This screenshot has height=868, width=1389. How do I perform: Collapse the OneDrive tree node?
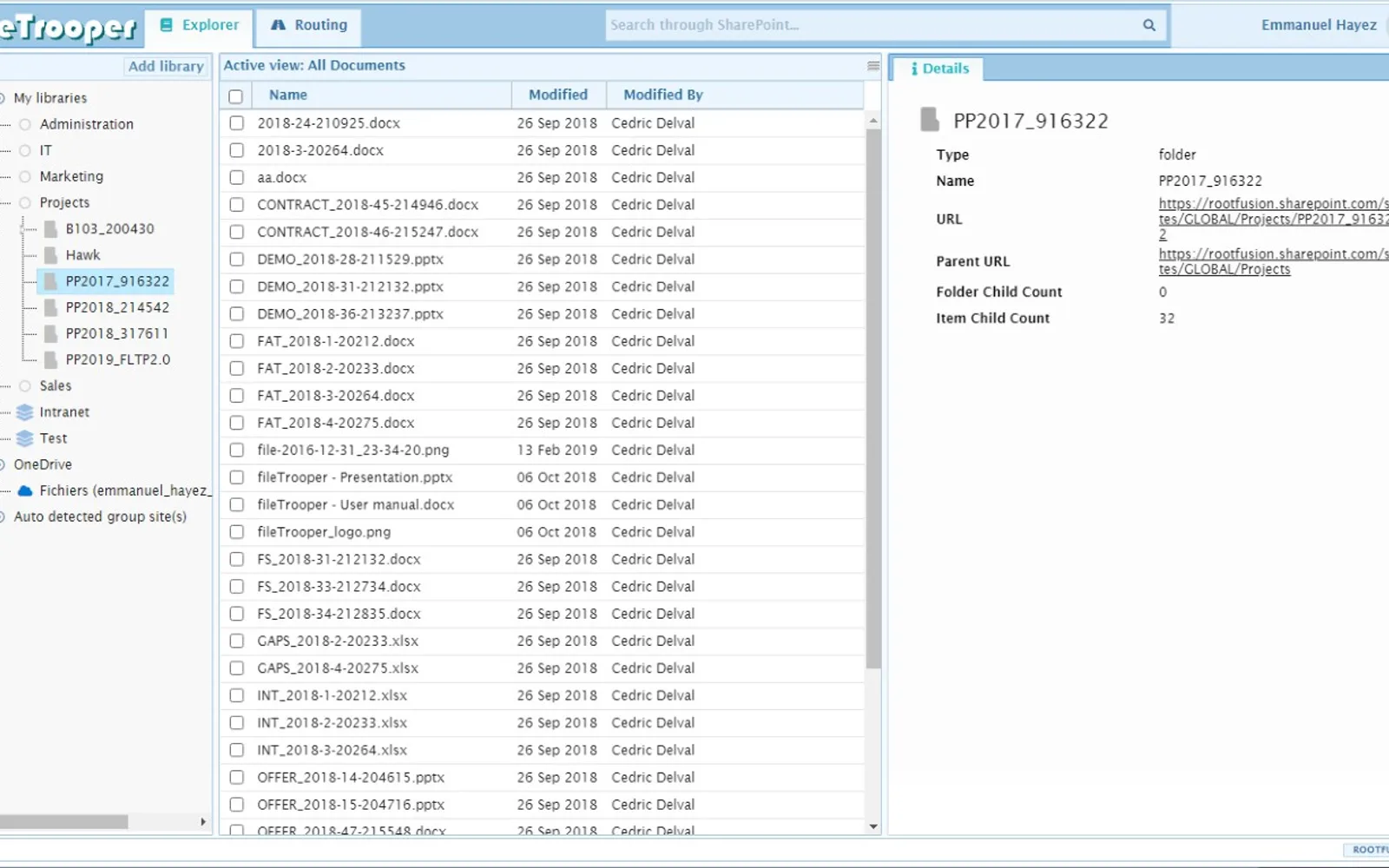tap(3, 464)
